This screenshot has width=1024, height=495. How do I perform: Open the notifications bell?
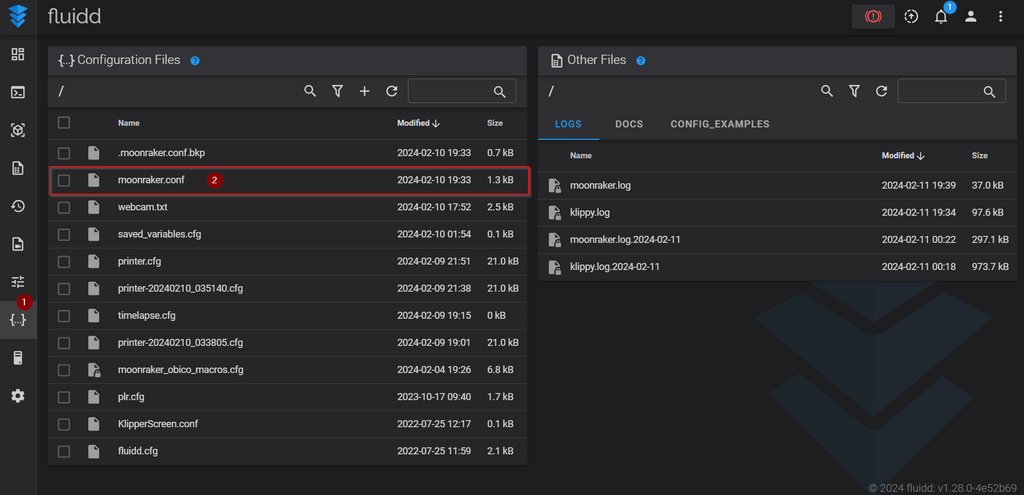[941, 17]
